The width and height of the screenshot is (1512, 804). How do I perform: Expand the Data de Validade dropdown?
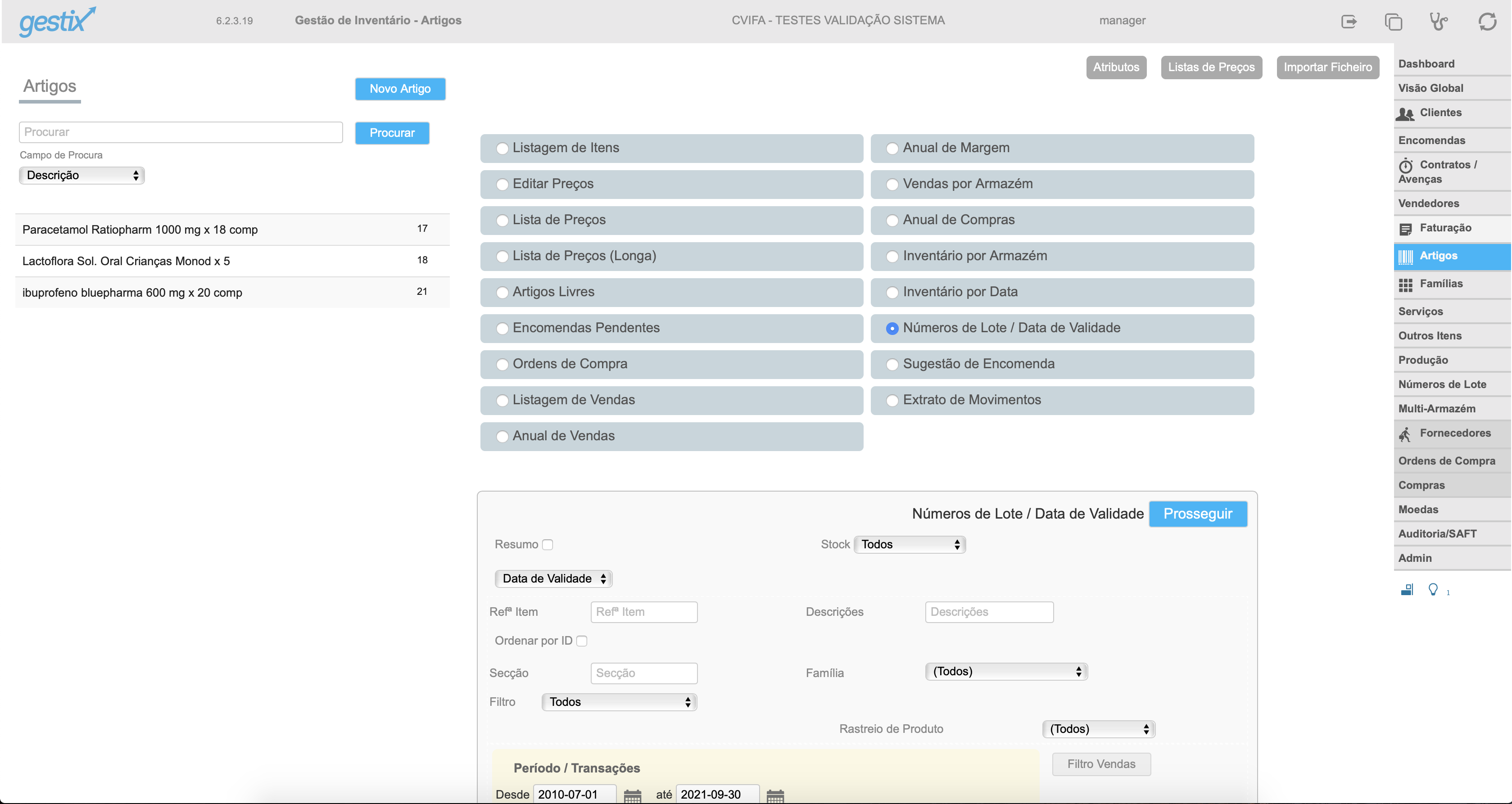pyautogui.click(x=553, y=578)
